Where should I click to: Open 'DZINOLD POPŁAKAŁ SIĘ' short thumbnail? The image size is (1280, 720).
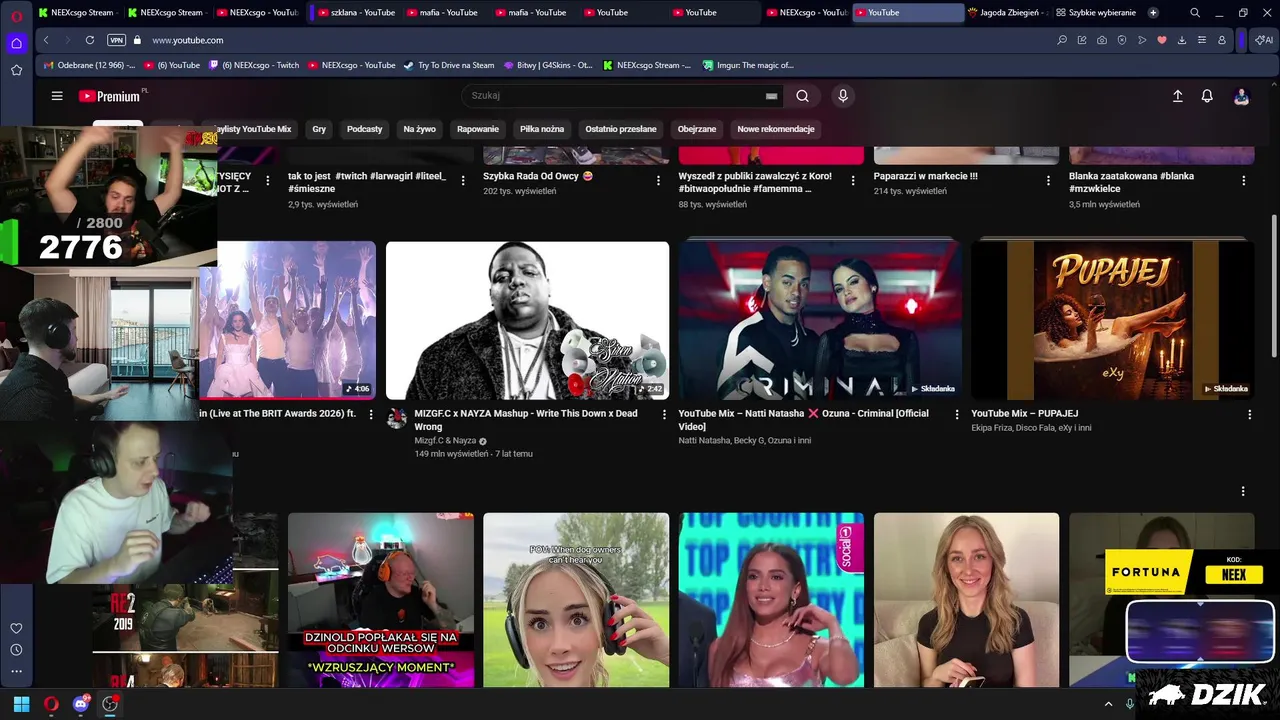[381, 600]
